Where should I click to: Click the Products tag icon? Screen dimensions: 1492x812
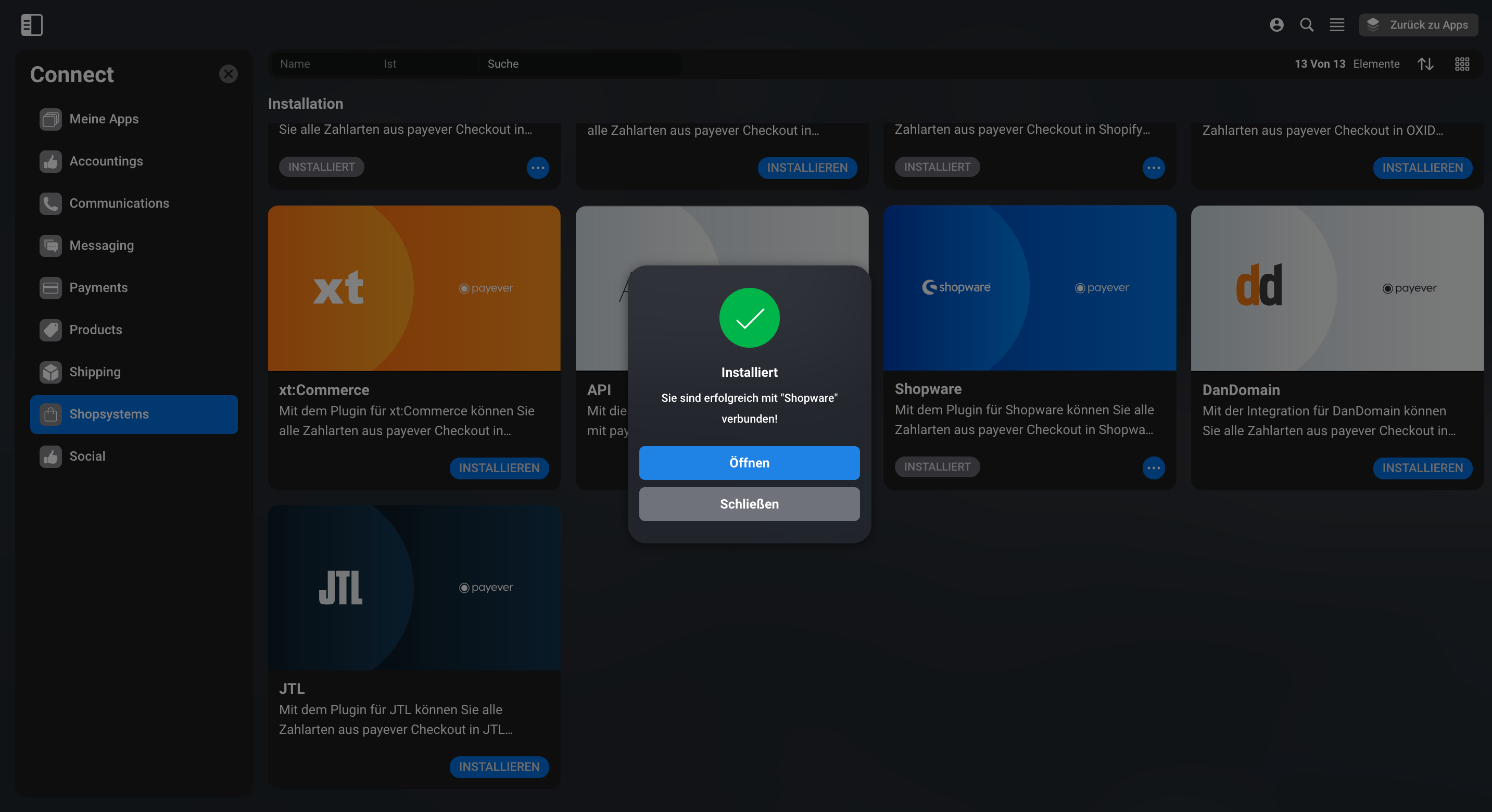[51, 330]
